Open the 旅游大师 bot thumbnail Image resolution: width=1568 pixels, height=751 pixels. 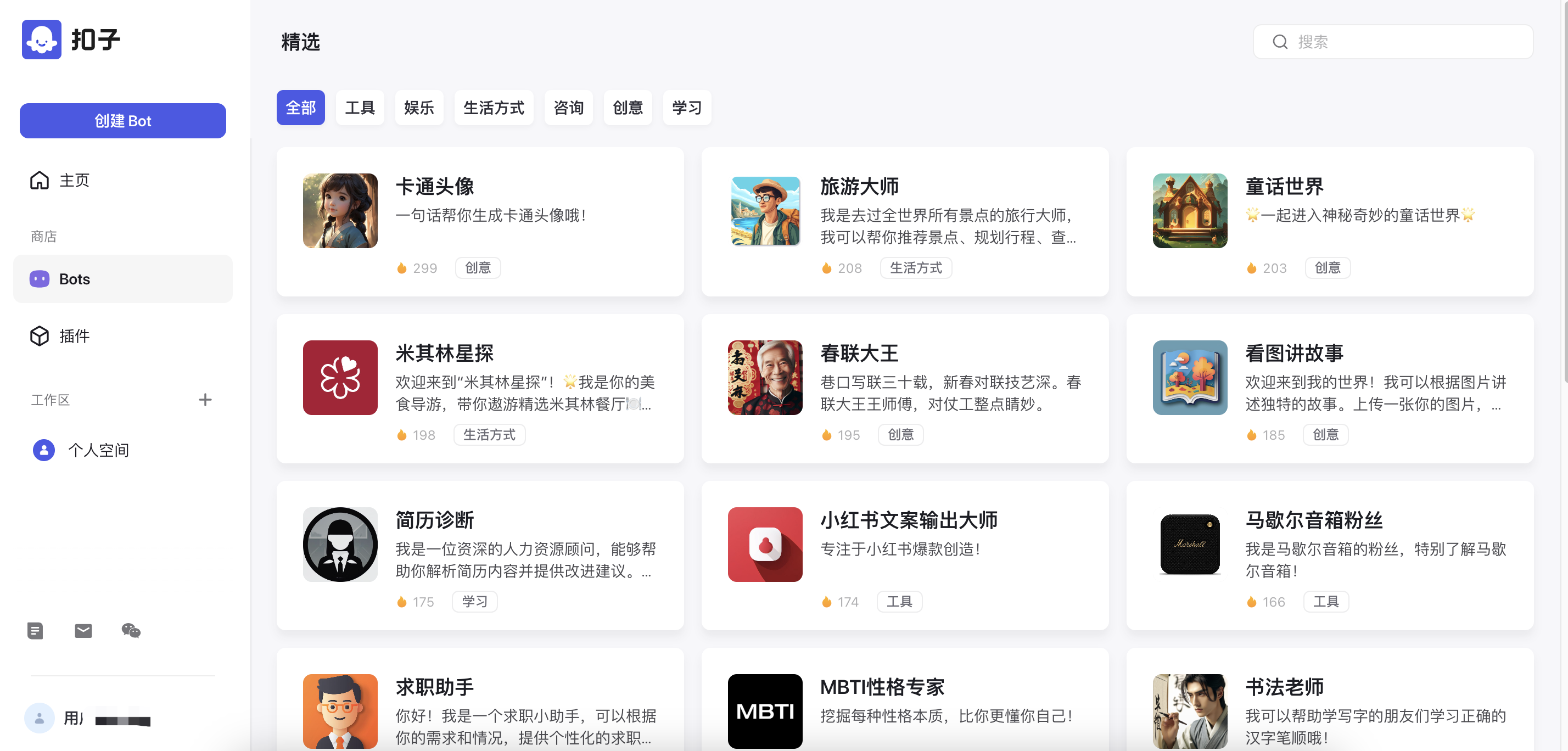765,211
